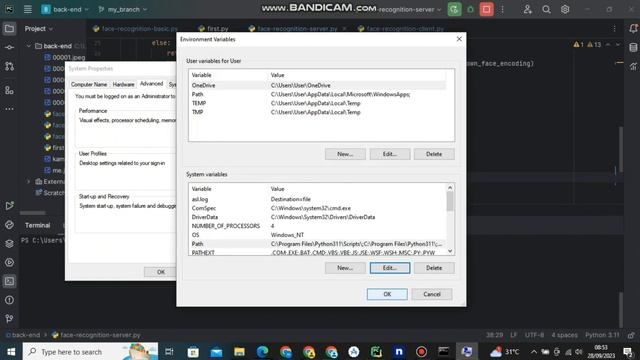The width and height of the screenshot is (640, 360).
Task: Click Delete button under User variables
Action: click(x=434, y=154)
